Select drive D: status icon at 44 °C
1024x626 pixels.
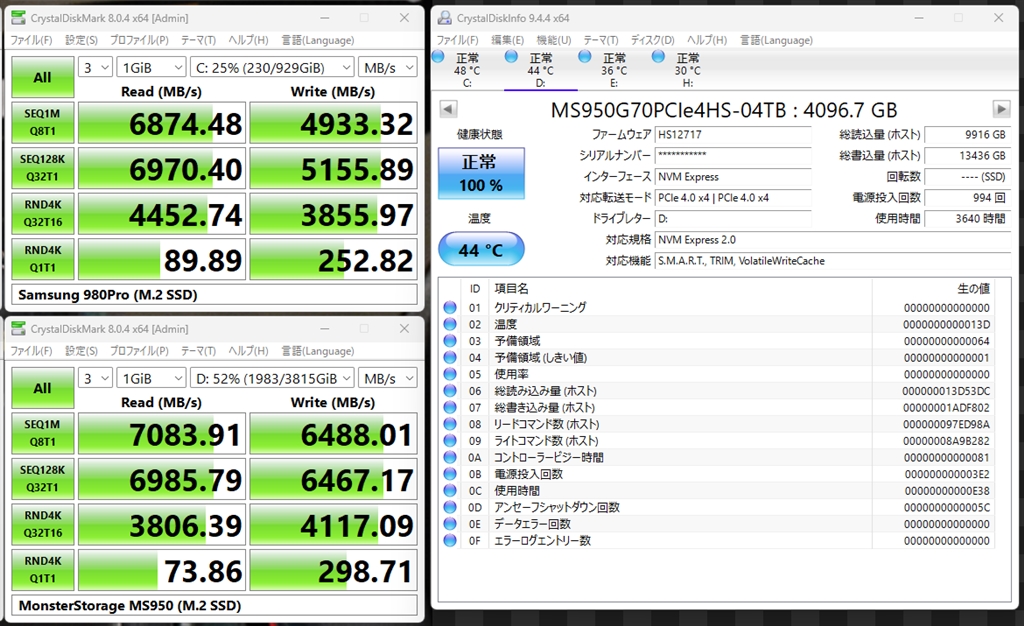point(511,57)
